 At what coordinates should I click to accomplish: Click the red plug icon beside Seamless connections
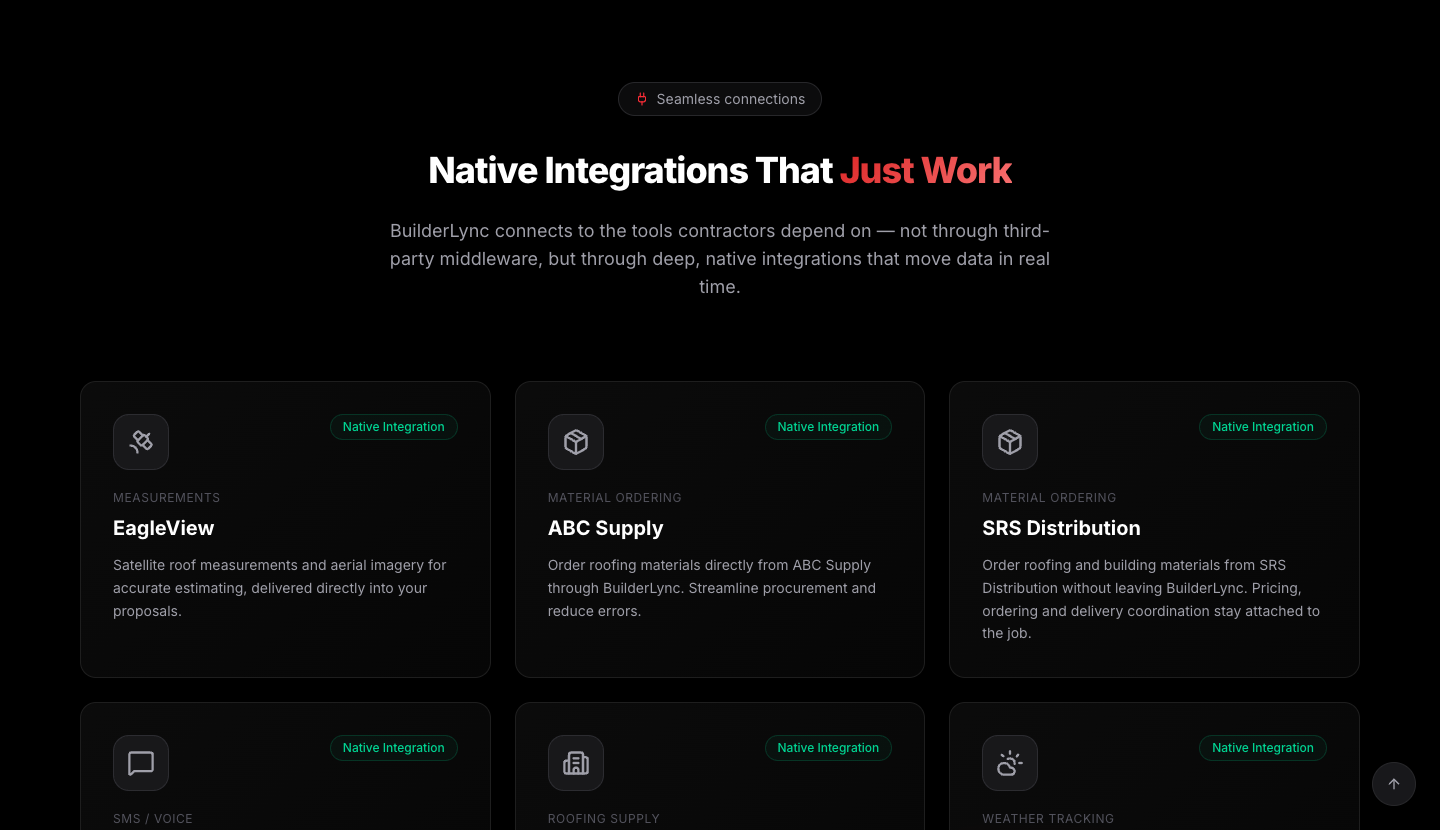pos(642,99)
